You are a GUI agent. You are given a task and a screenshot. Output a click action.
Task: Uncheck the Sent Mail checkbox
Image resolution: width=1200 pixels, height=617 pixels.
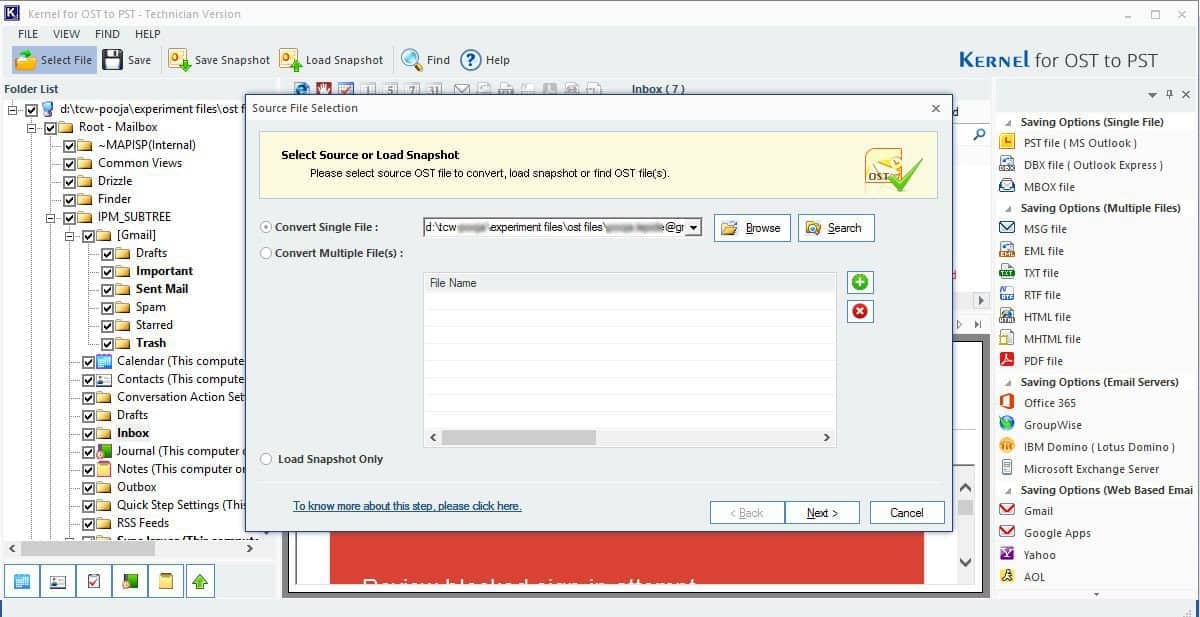[108, 290]
